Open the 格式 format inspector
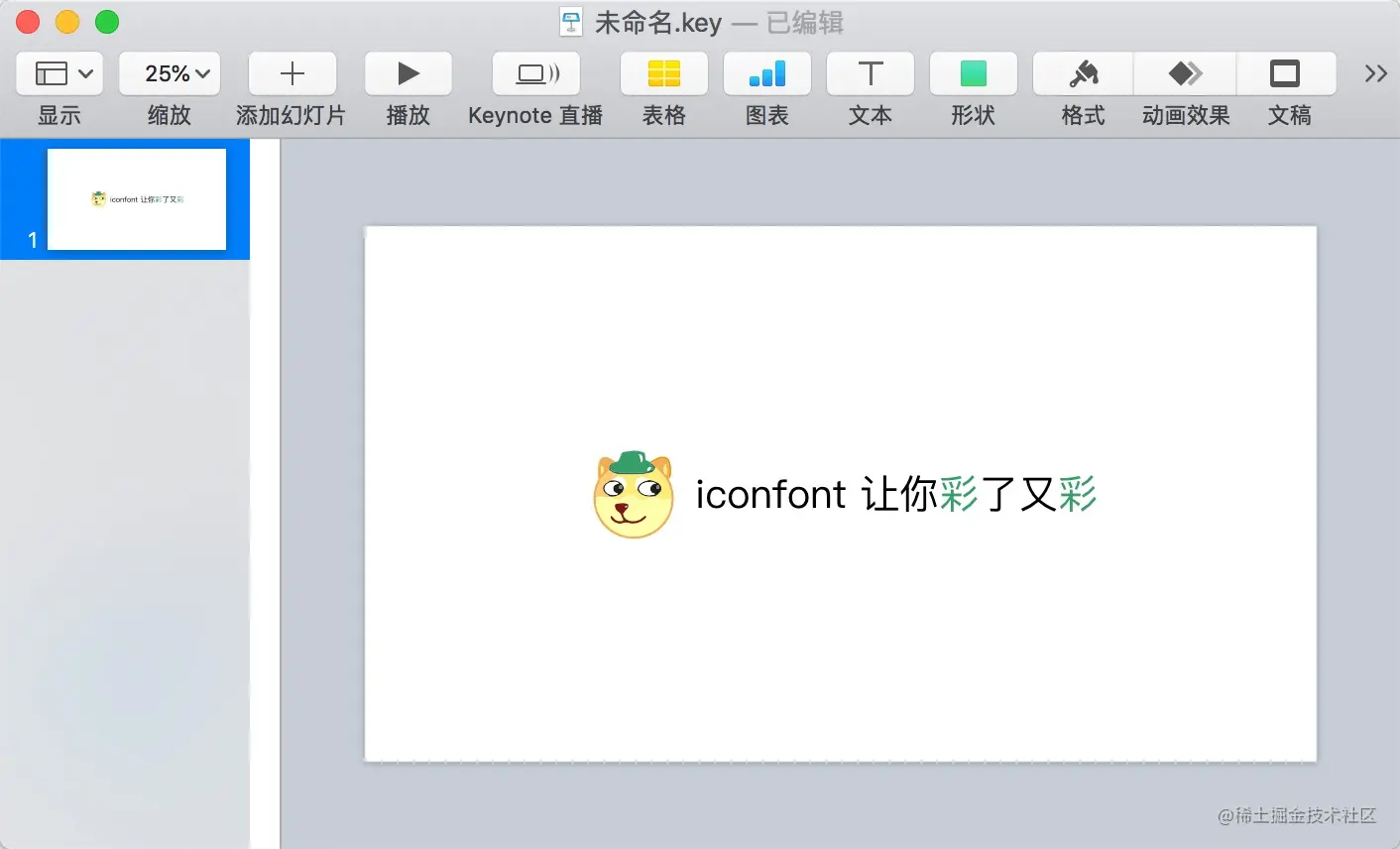This screenshot has width=1400, height=849. coord(1084,73)
